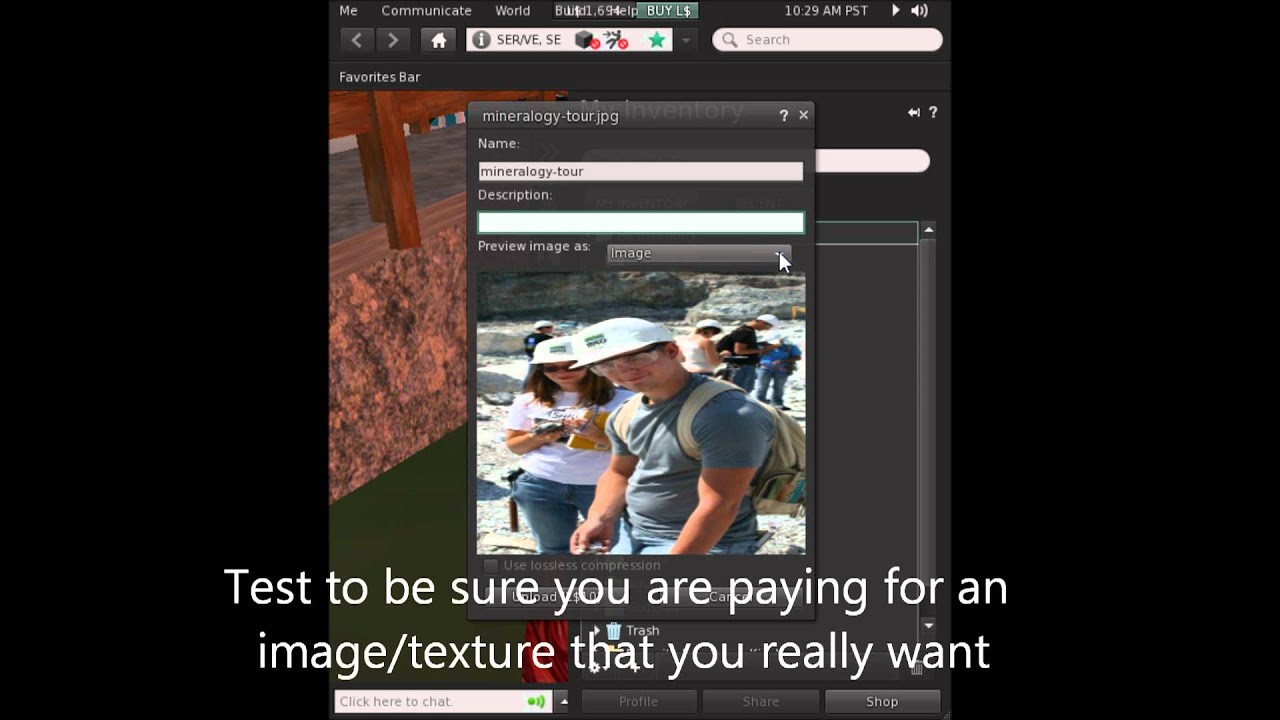The width and height of the screenshot is (1280, 720).
Task: Click the Share button
Action: click(x=761, y=702)
